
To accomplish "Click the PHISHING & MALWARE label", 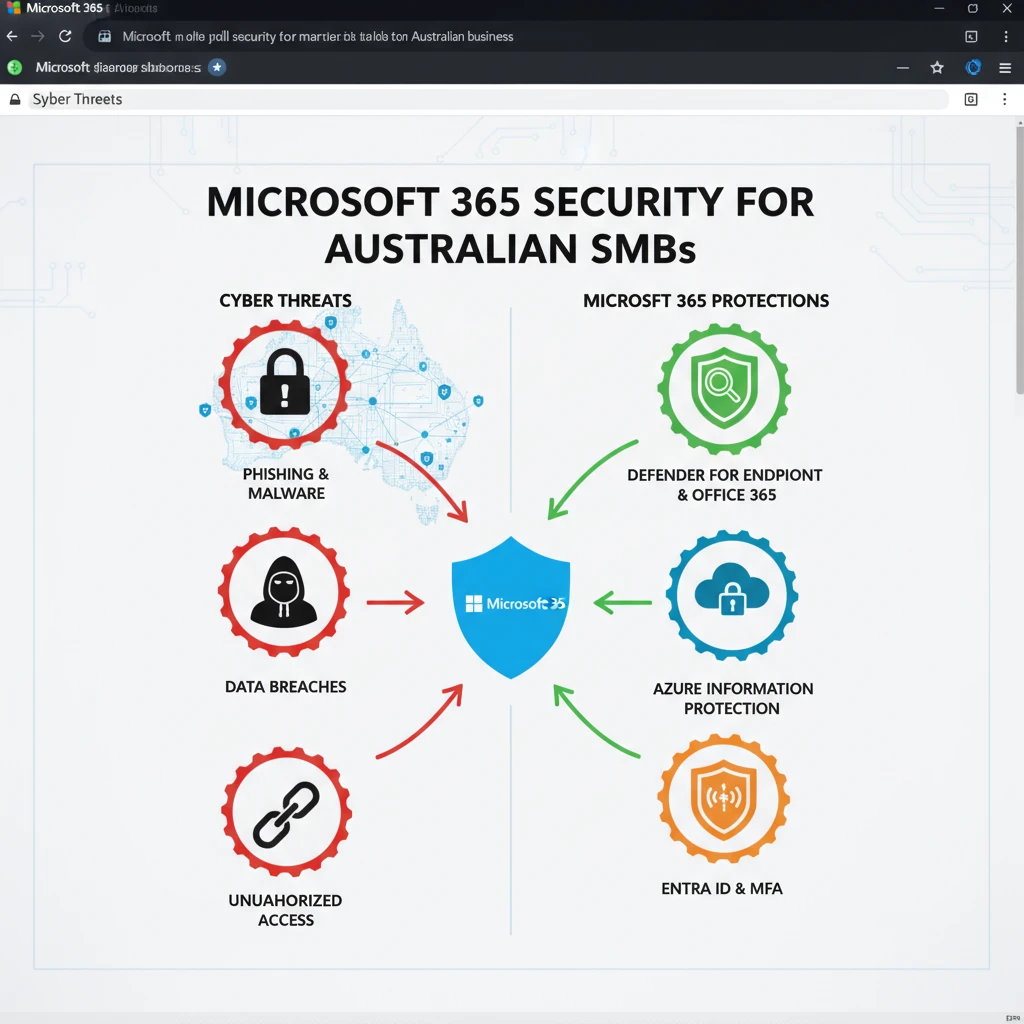I will (x=286, y=483).
